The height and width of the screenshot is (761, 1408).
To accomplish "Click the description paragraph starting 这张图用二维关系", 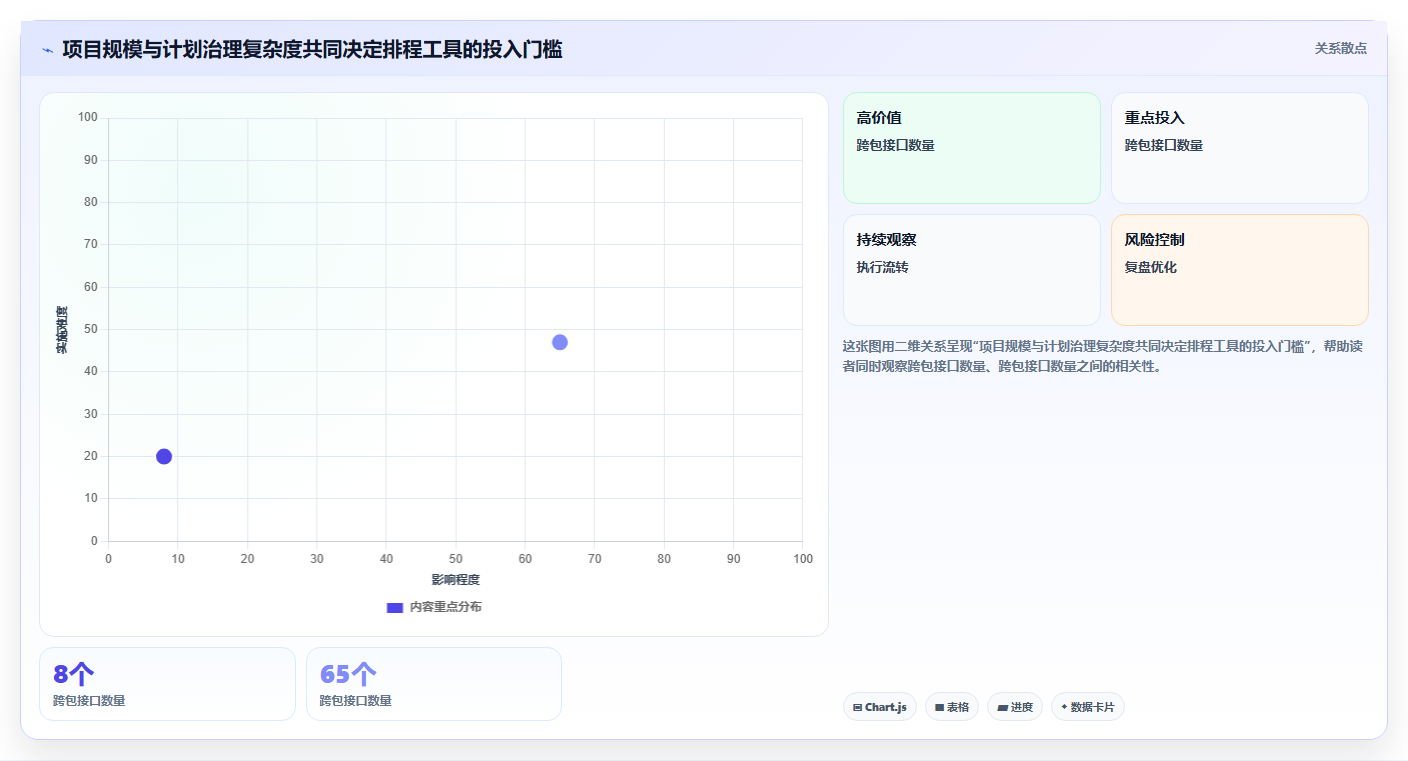I will click(x=1102, y=356).
